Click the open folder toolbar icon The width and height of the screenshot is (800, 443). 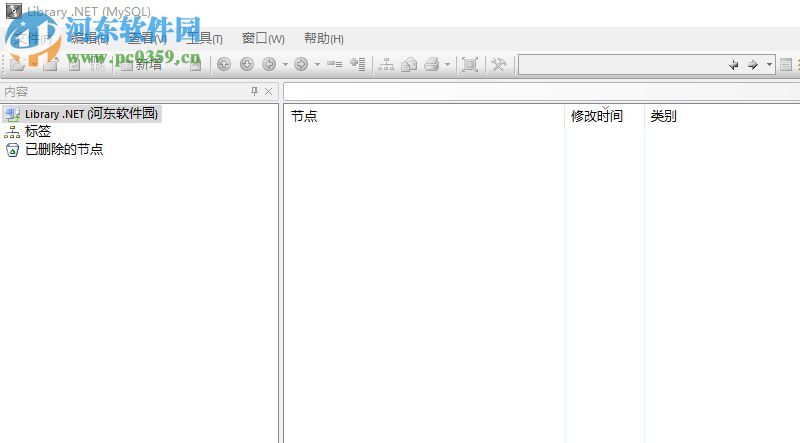(18, 65)
